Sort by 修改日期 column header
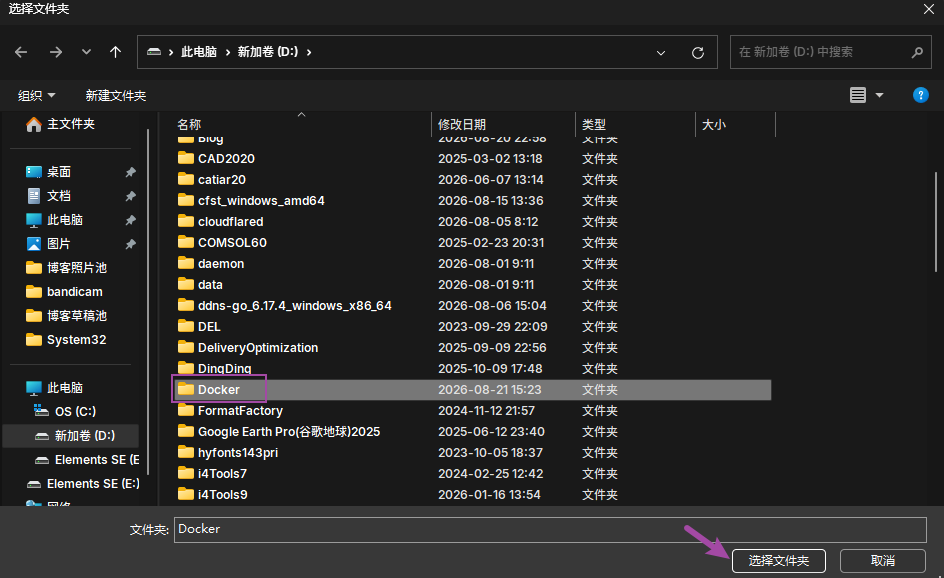This screenshot has width=944, height=578. [x=462, y=125]
